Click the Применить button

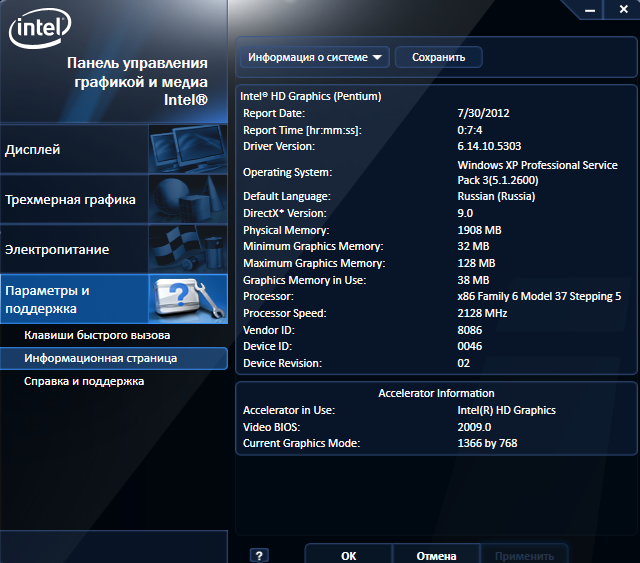coord(524,555)
